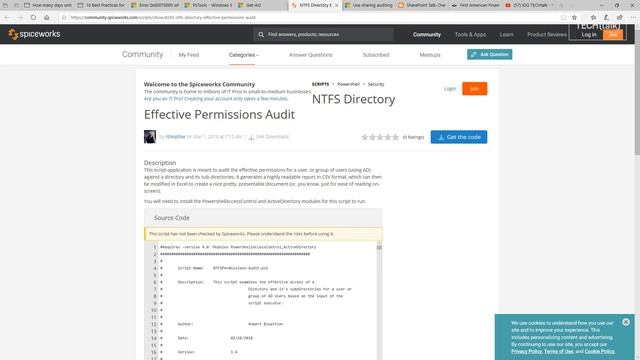640x360 pixels.
Task: Click the creating your account link
Action: pyautogui.click(x=216, y=99)
